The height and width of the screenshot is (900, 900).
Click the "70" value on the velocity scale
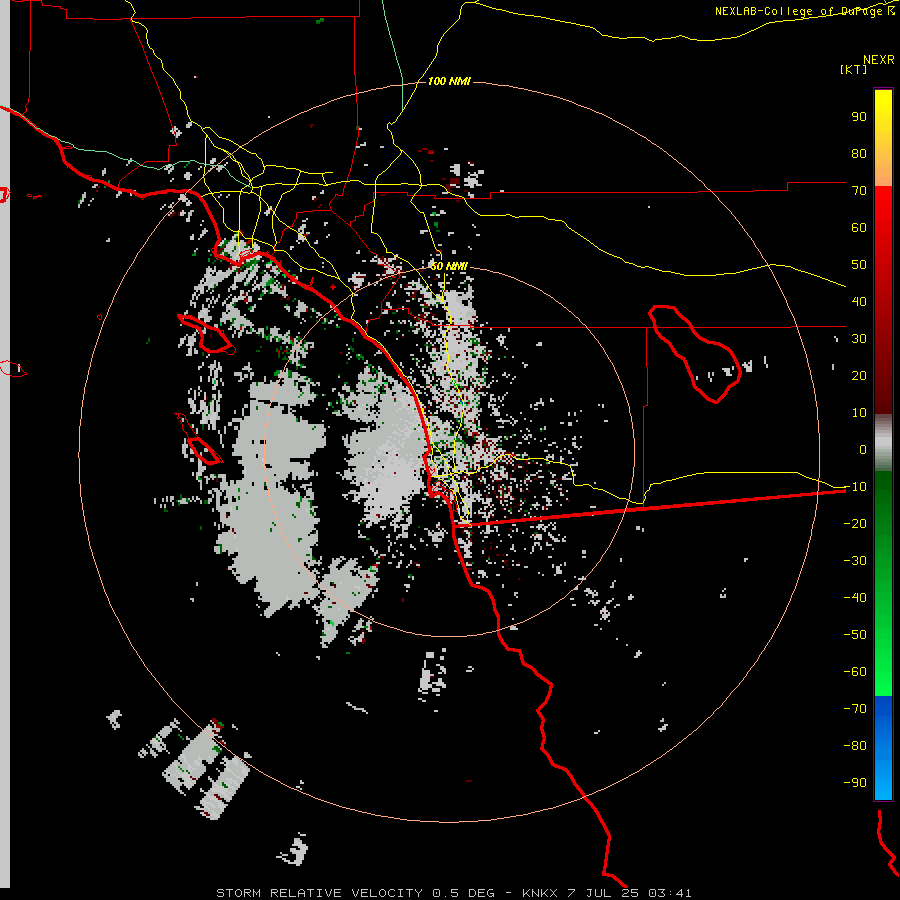[859, 191]
